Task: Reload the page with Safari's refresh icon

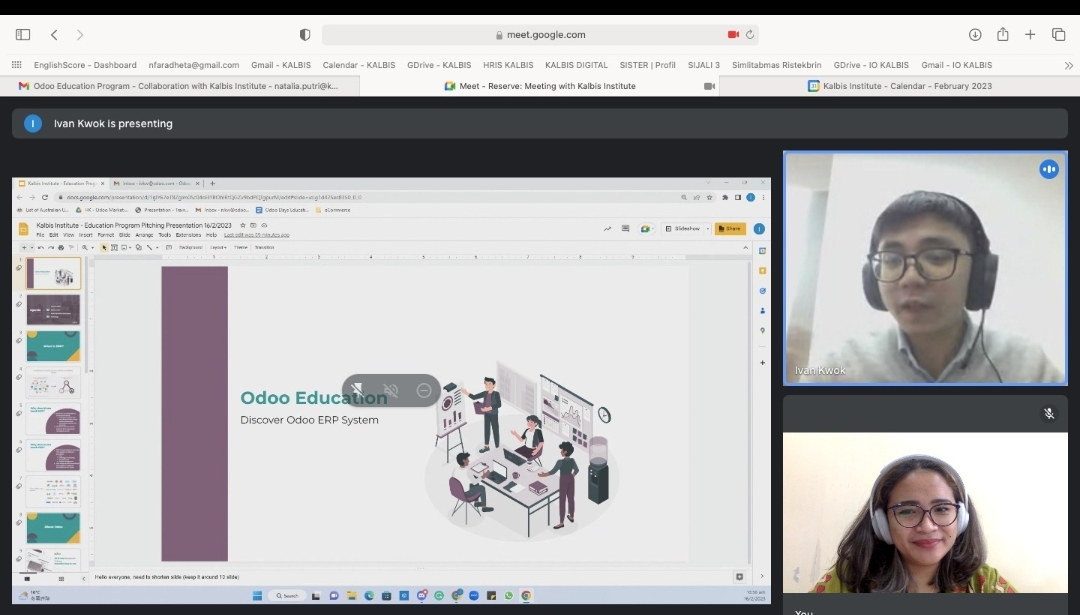Action: 750,34
